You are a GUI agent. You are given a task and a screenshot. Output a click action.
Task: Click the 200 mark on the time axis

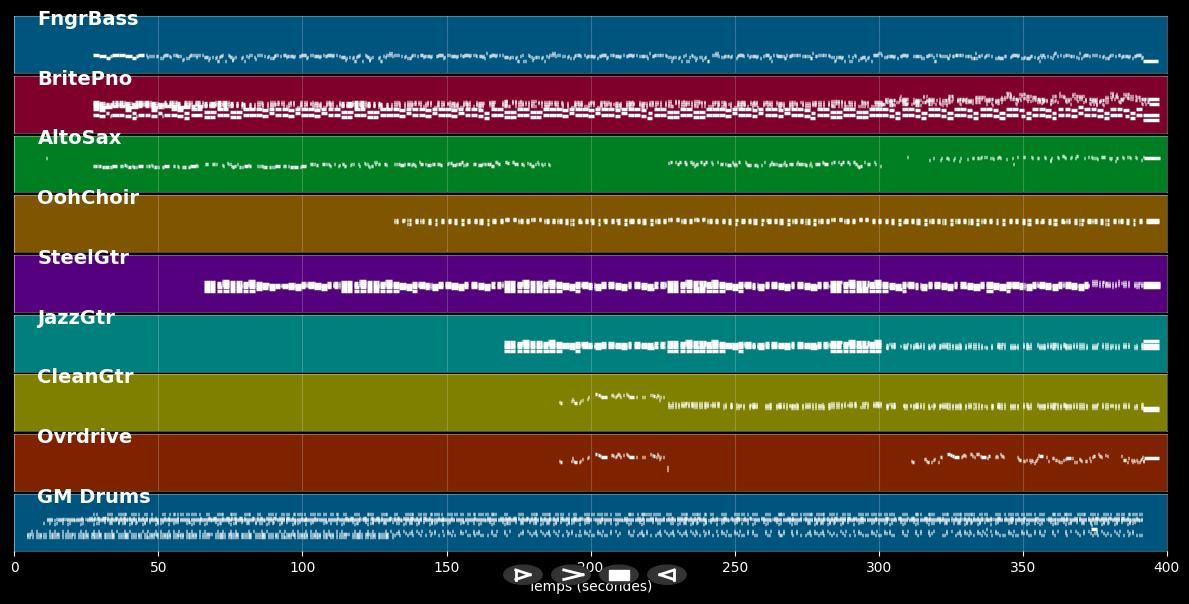[x=590, y=566]
